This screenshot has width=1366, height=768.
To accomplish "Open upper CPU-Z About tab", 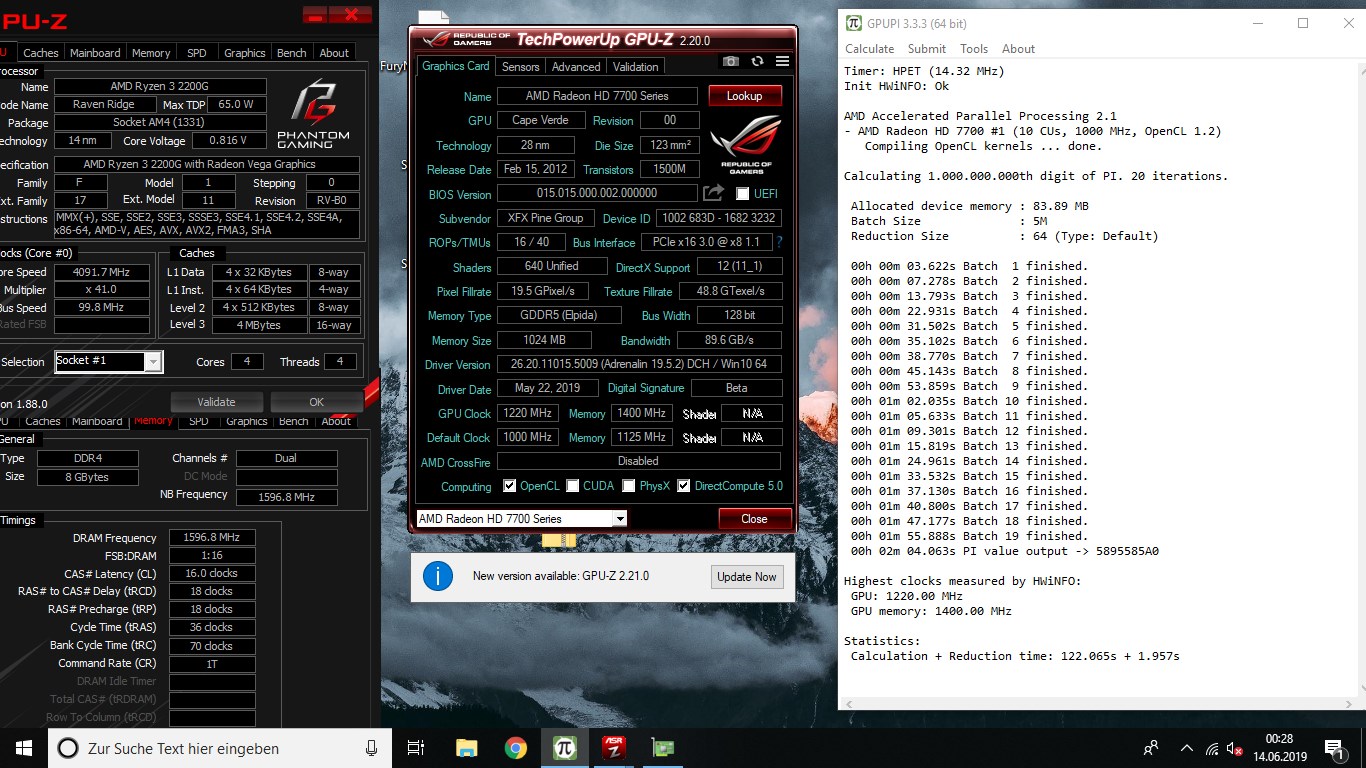I will 334,53.
